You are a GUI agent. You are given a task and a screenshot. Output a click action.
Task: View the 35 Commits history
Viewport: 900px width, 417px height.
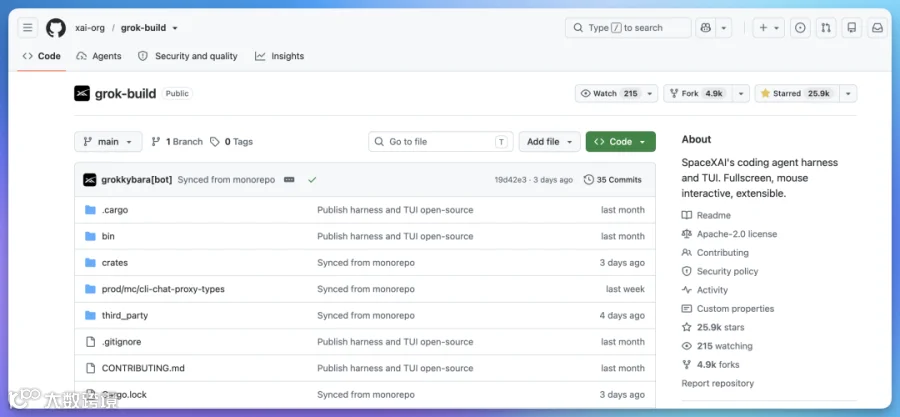coord(612,180)
